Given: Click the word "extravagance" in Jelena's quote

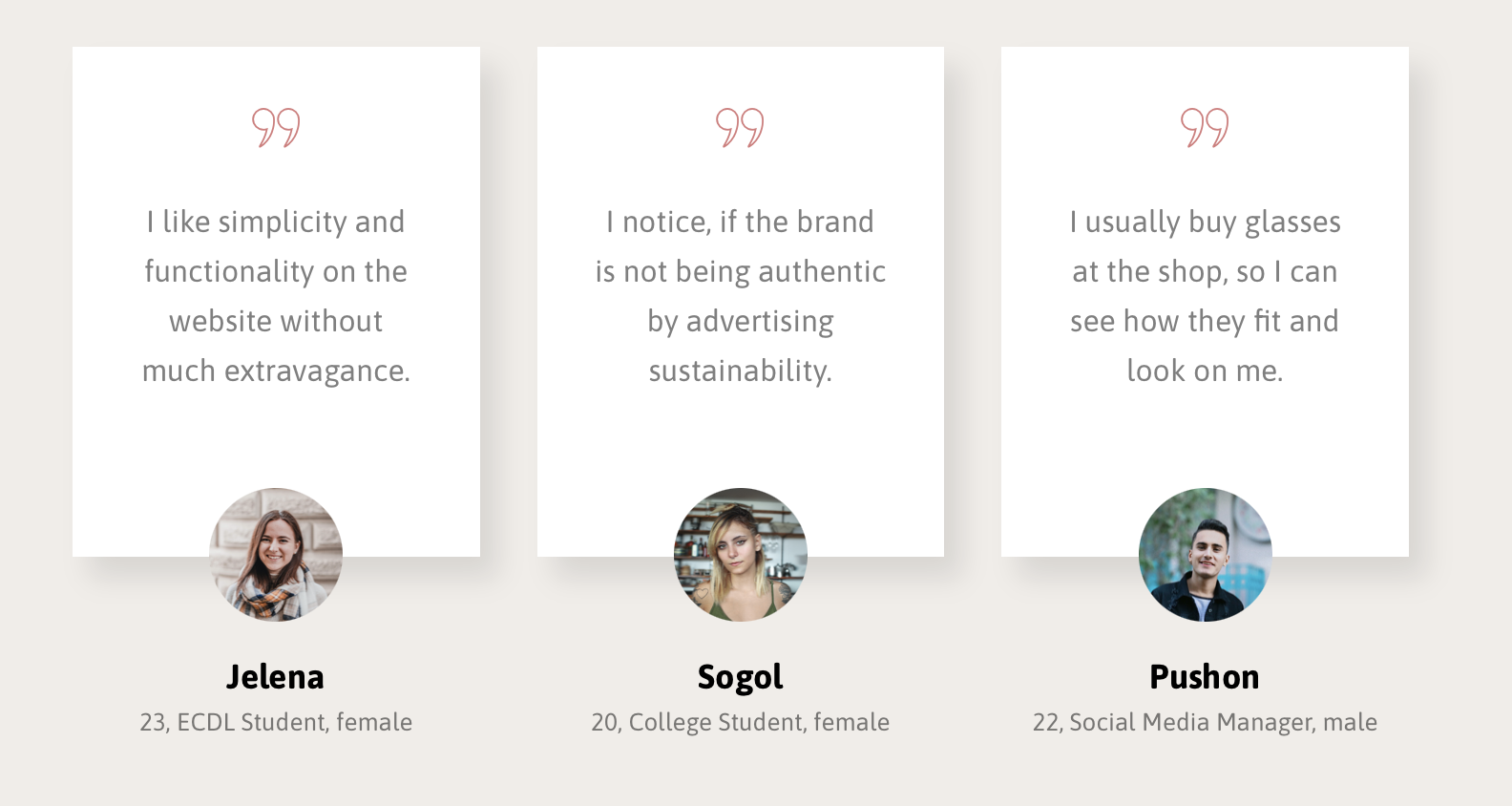Looking at the screenshot, I should pyautogui.click(x=316, y=371).
